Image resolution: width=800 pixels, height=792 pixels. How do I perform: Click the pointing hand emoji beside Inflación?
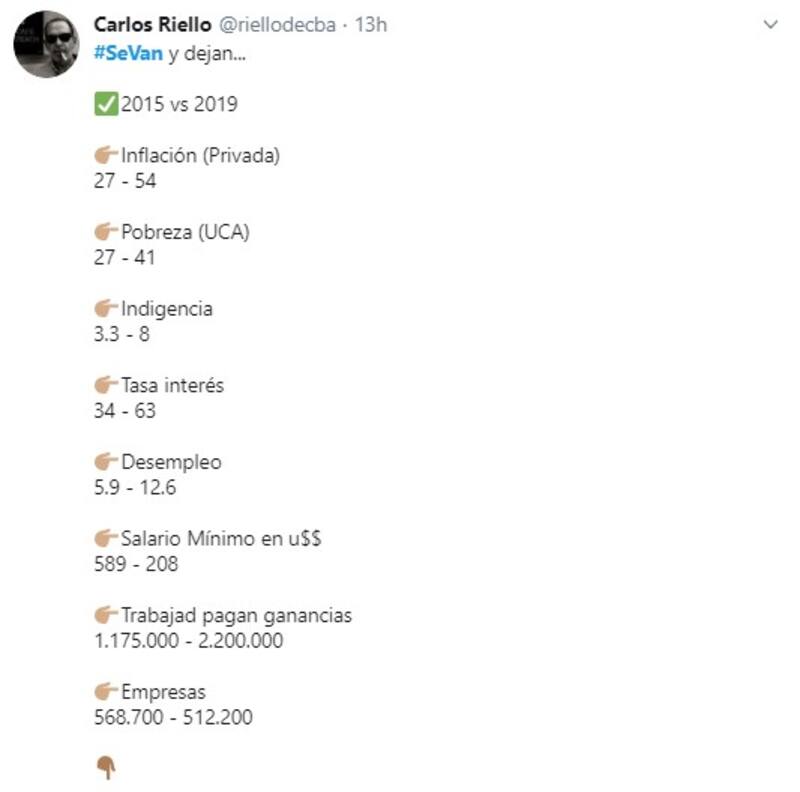pyautogui.click(x=105, y=156)
